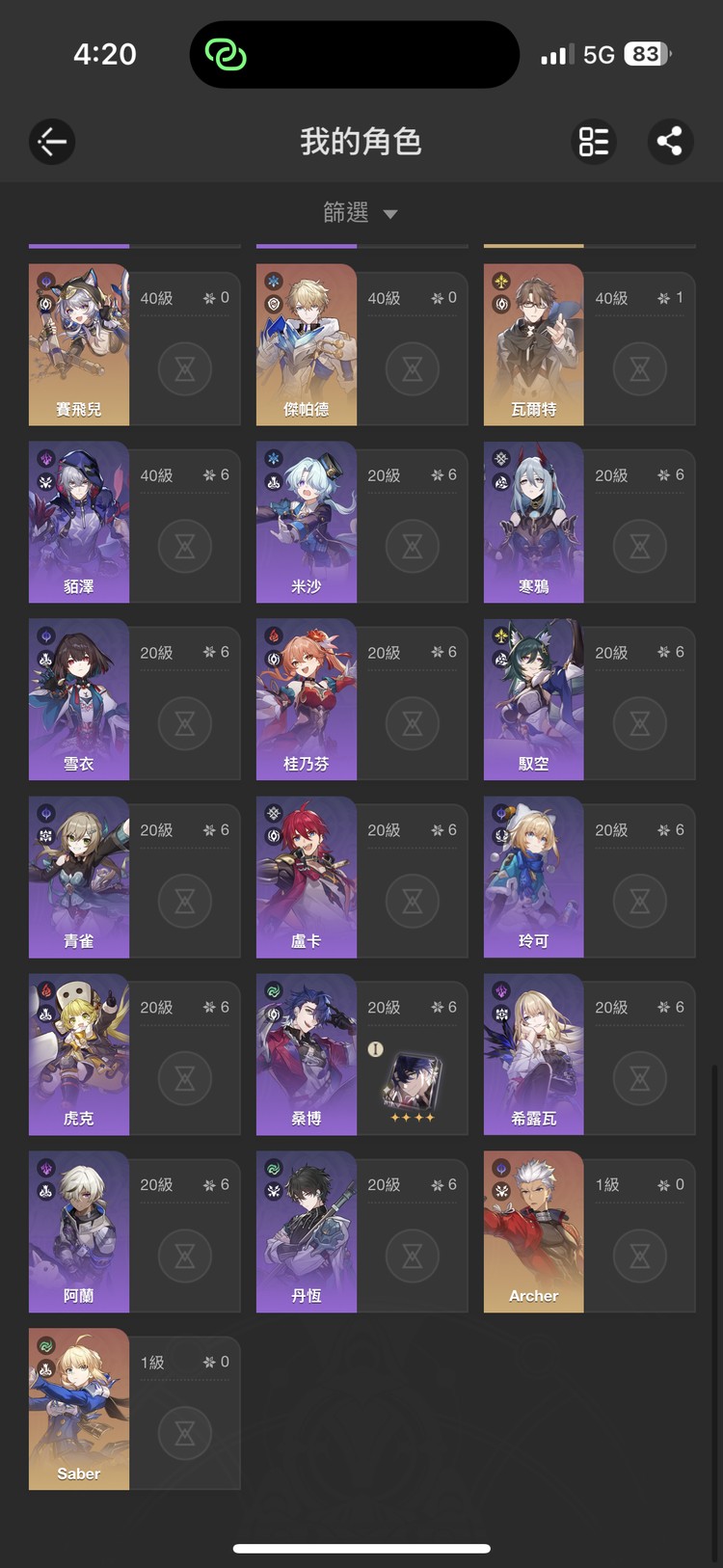
Task: Tap the back arrow button
Action: point(52,142)
